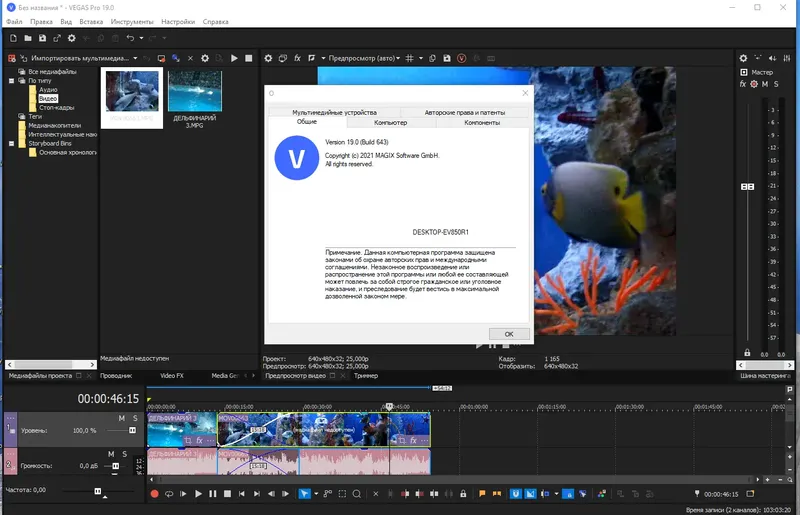Open the 'Файл' menu

click(14, 21)
